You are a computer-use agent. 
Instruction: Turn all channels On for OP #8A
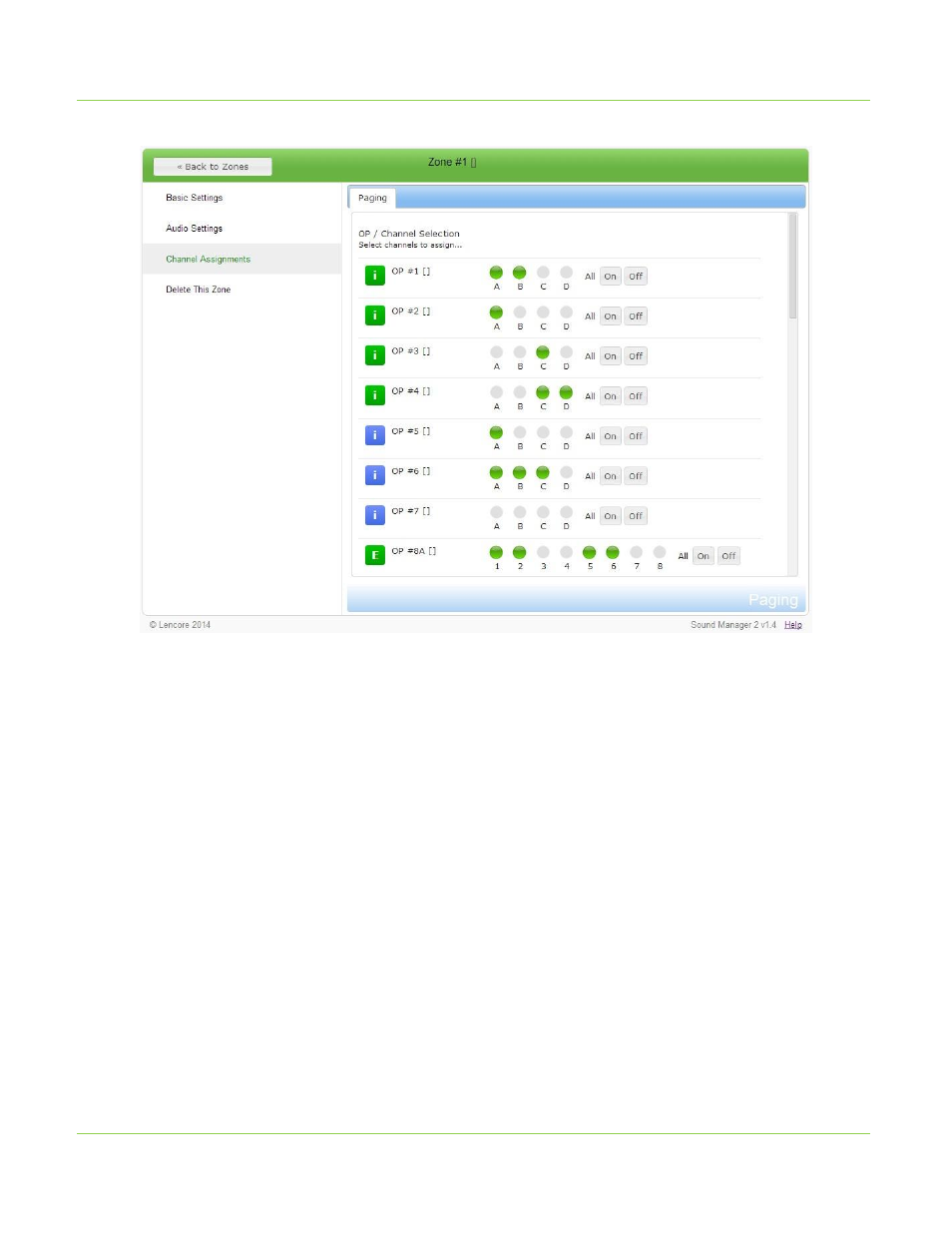coord(704,556)
